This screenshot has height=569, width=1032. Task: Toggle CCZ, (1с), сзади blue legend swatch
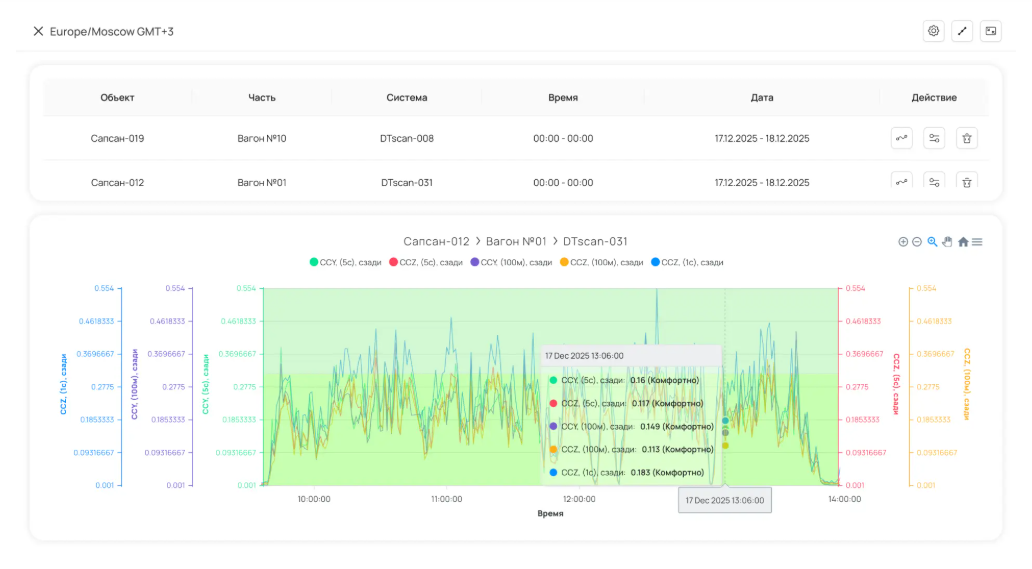[x=655, y=262]
